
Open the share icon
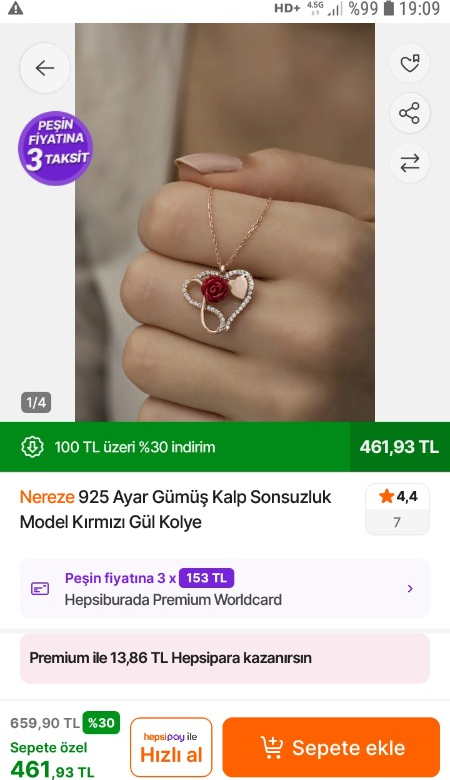pyautogui.click(x=410, y=113)
